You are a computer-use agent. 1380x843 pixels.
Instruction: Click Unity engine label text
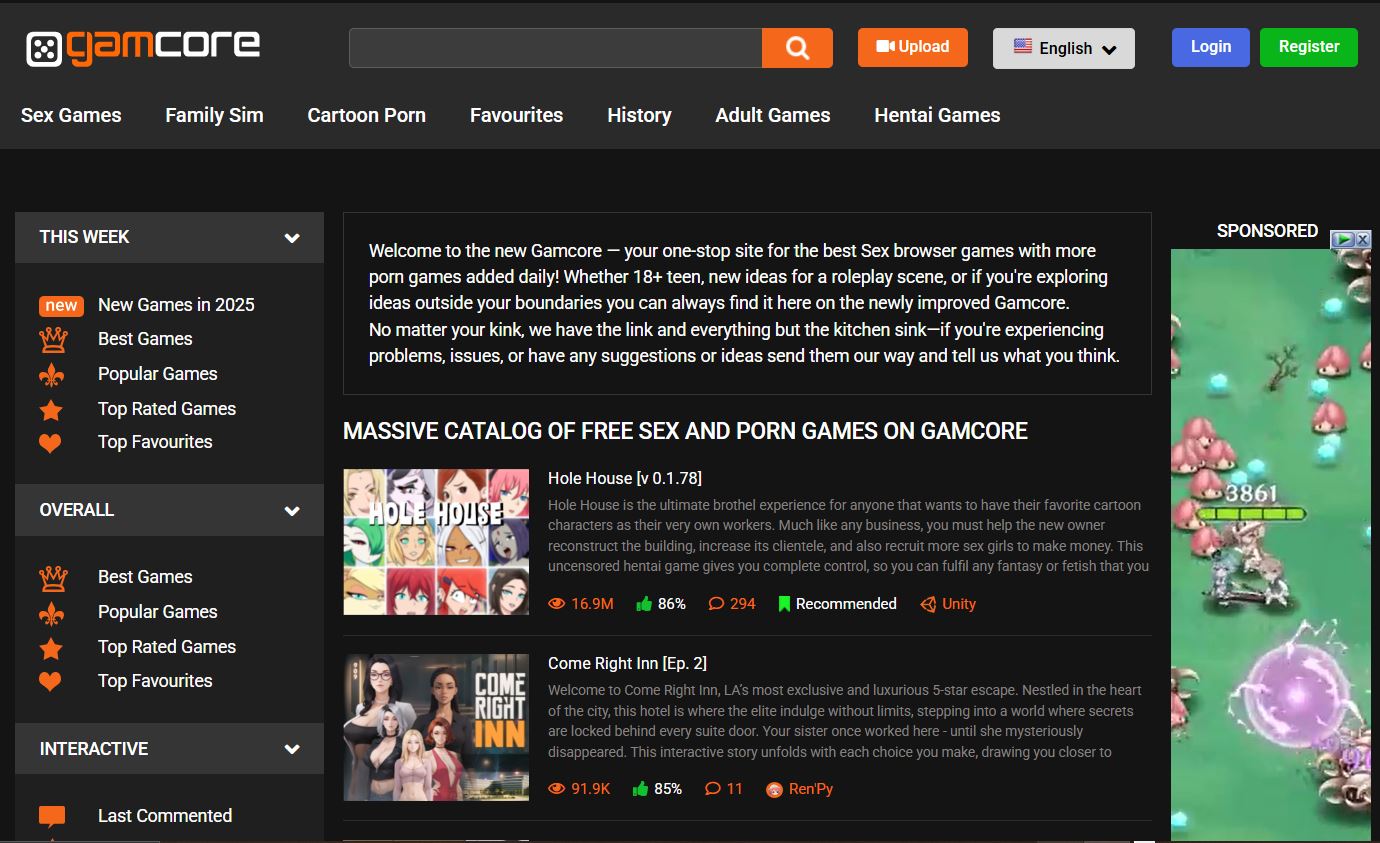pyautogui.click(x=958, y=604)
